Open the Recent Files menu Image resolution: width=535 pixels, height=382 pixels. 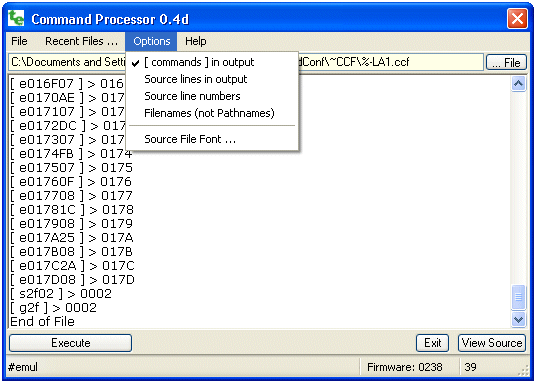[81, 41]
